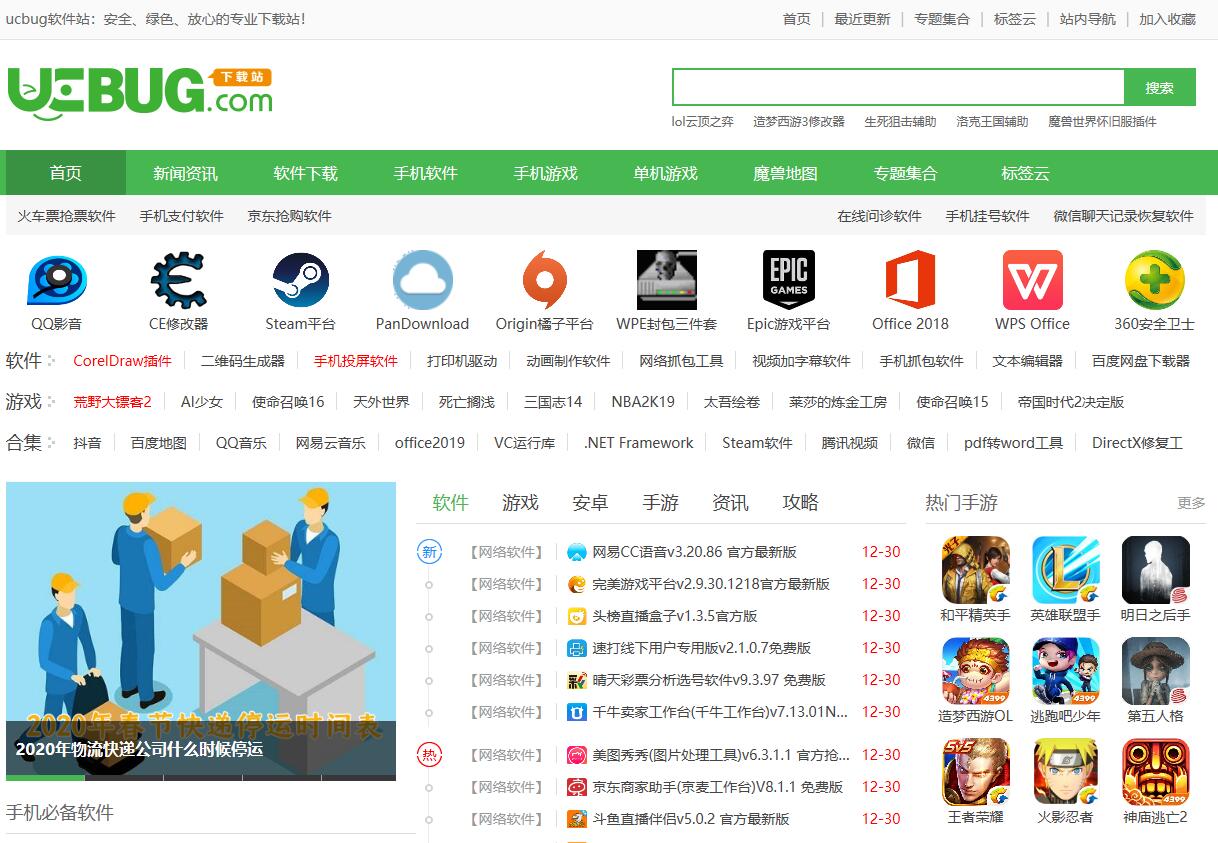Open the 火车票抢票软件 link
The width and height of the screenshot is (1218, 843).
67,216
